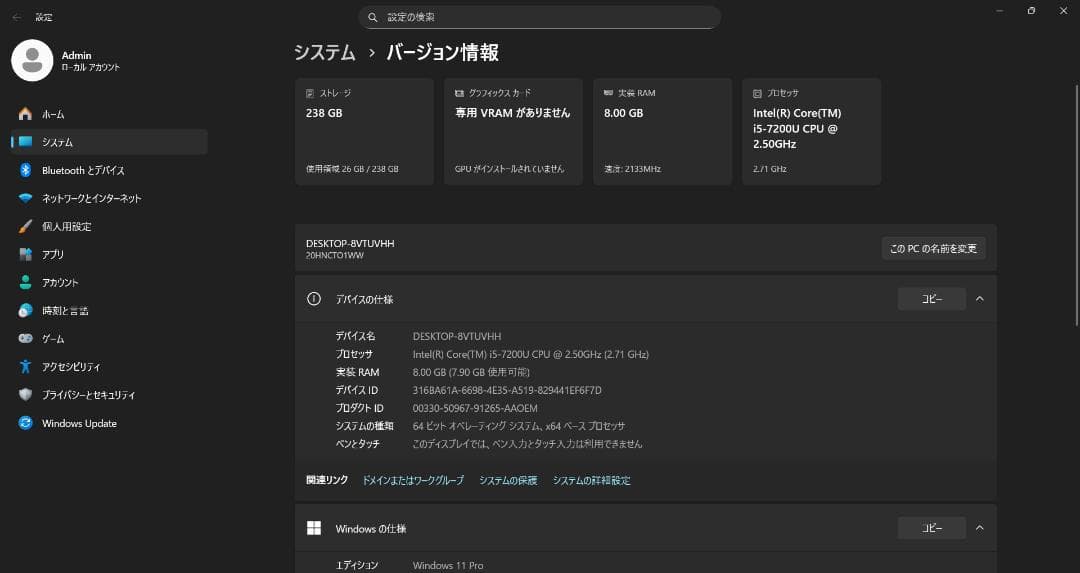Image resolution: width=1080 pixels, height=573 pixels.
Task: Open ゲーム settings in the sidebar
Action: 109,339
